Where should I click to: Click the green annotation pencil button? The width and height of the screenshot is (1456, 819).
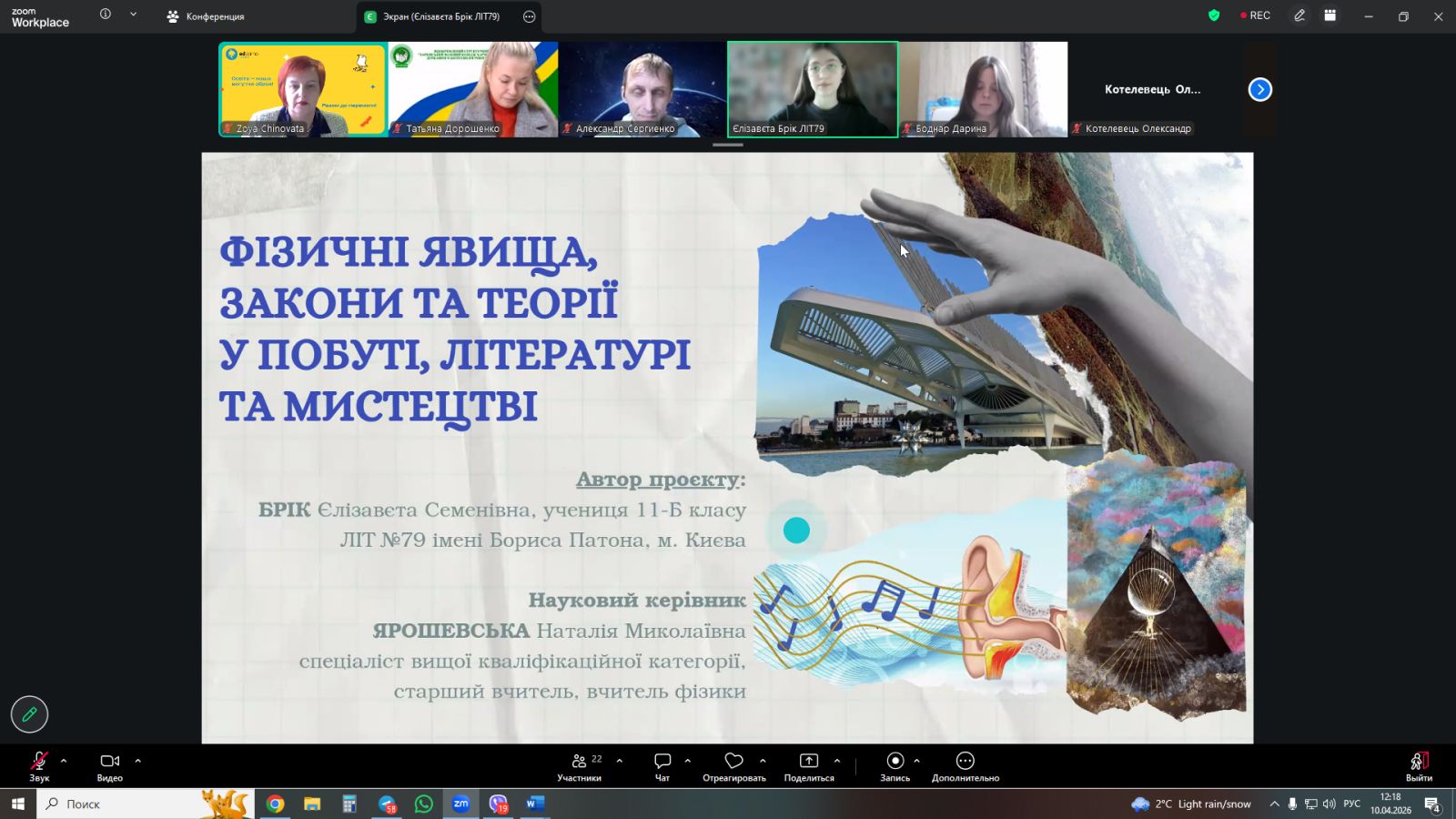(x=29, y=714)
